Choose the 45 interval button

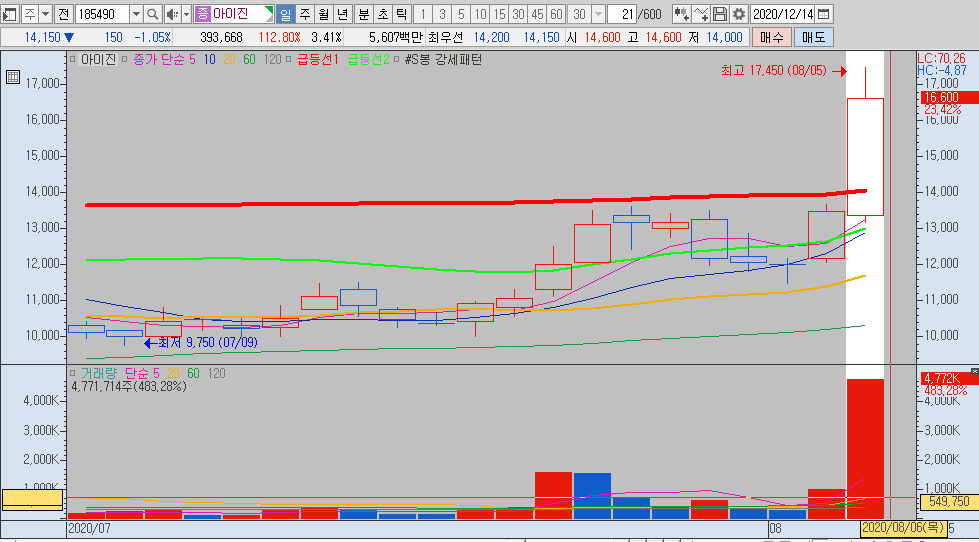coord(537,14)
